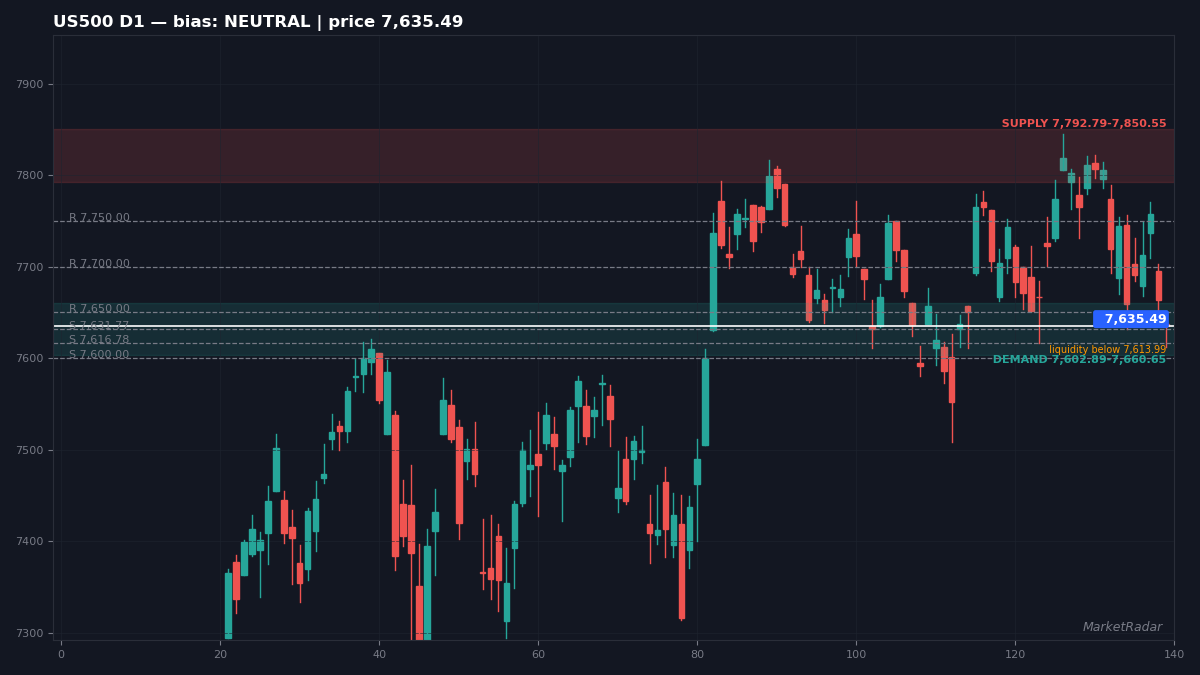Click the 0 x-axis tick label
Screen dimensions: 1200x675
[x=61, y=655]
